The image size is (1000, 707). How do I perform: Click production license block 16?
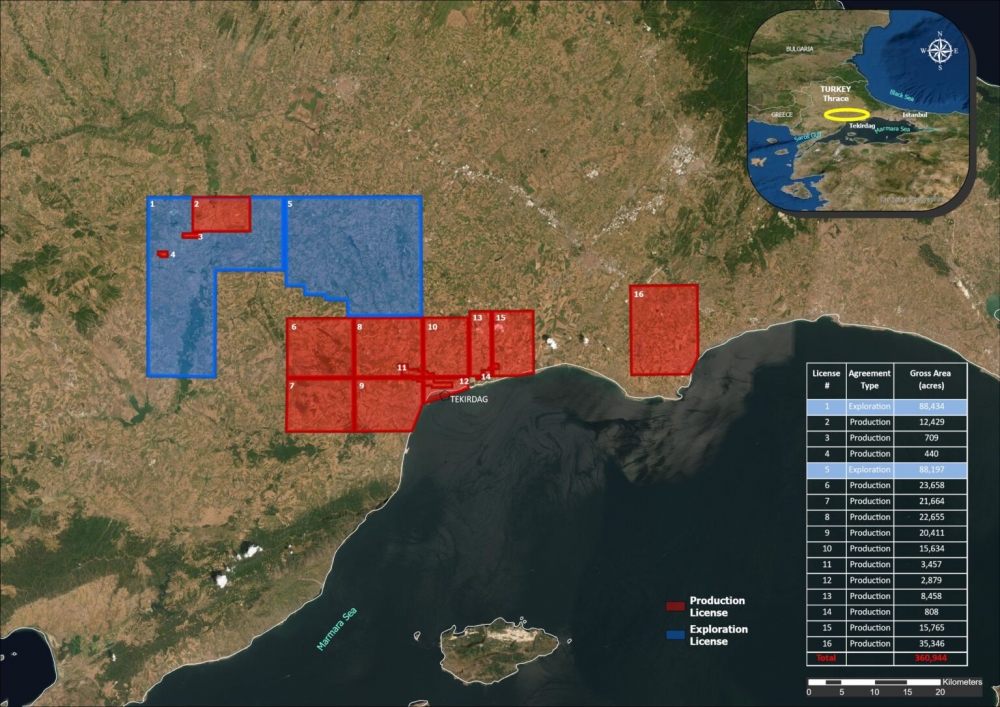[663, 330]
